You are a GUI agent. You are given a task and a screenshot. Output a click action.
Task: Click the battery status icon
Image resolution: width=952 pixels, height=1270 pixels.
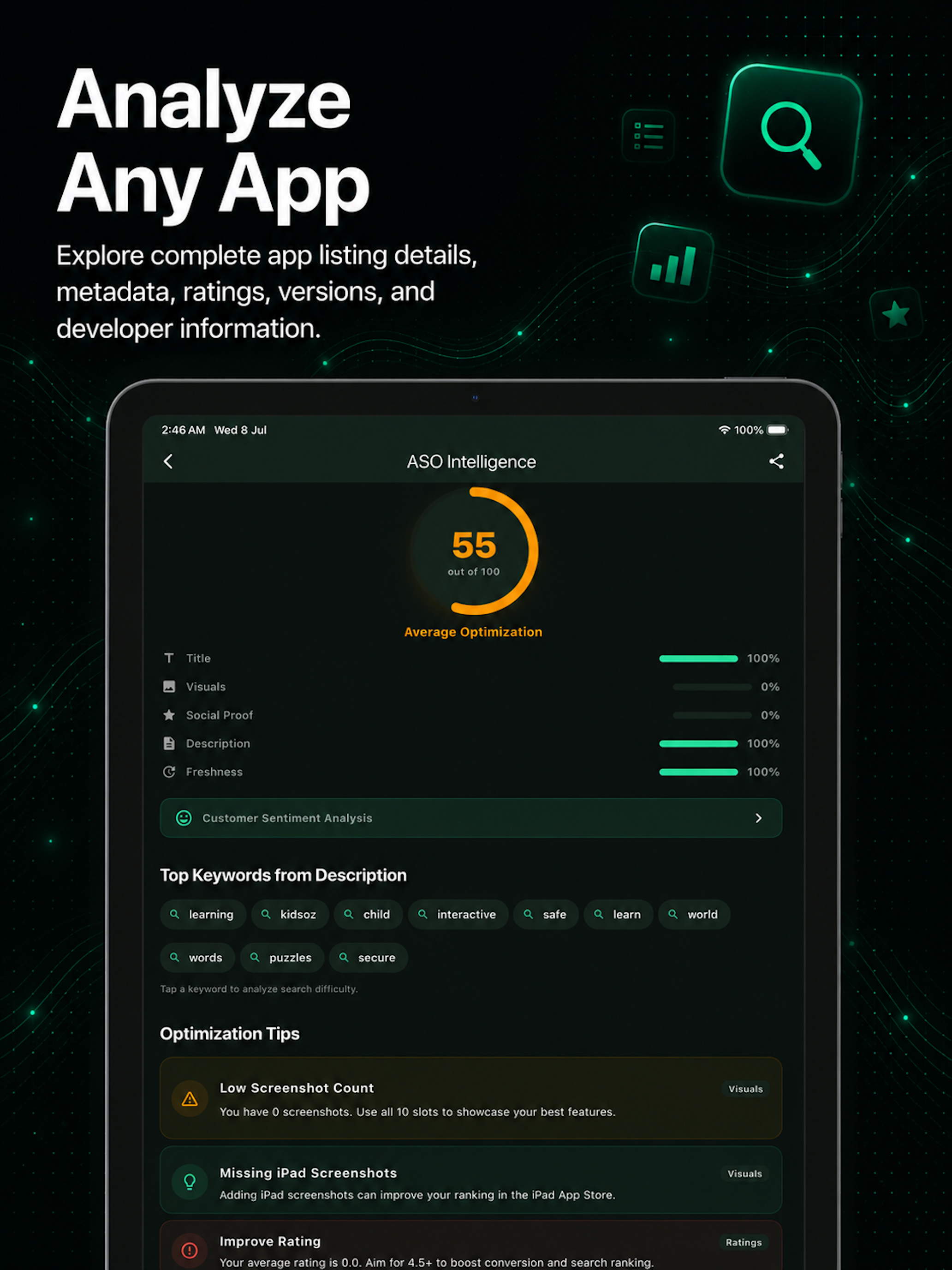click(x=778, y=430)
